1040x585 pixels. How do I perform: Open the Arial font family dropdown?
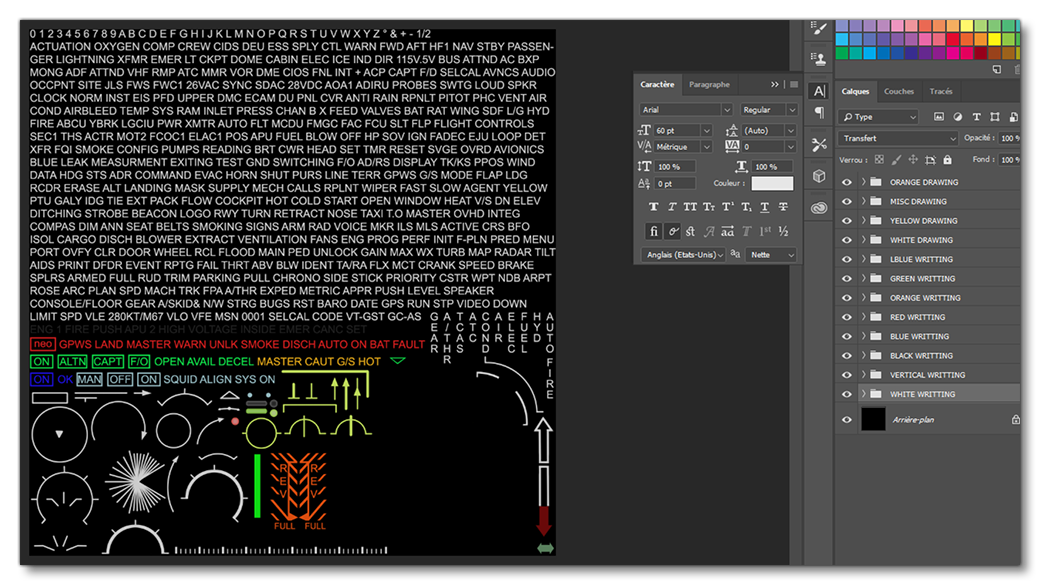coord(685,110)
